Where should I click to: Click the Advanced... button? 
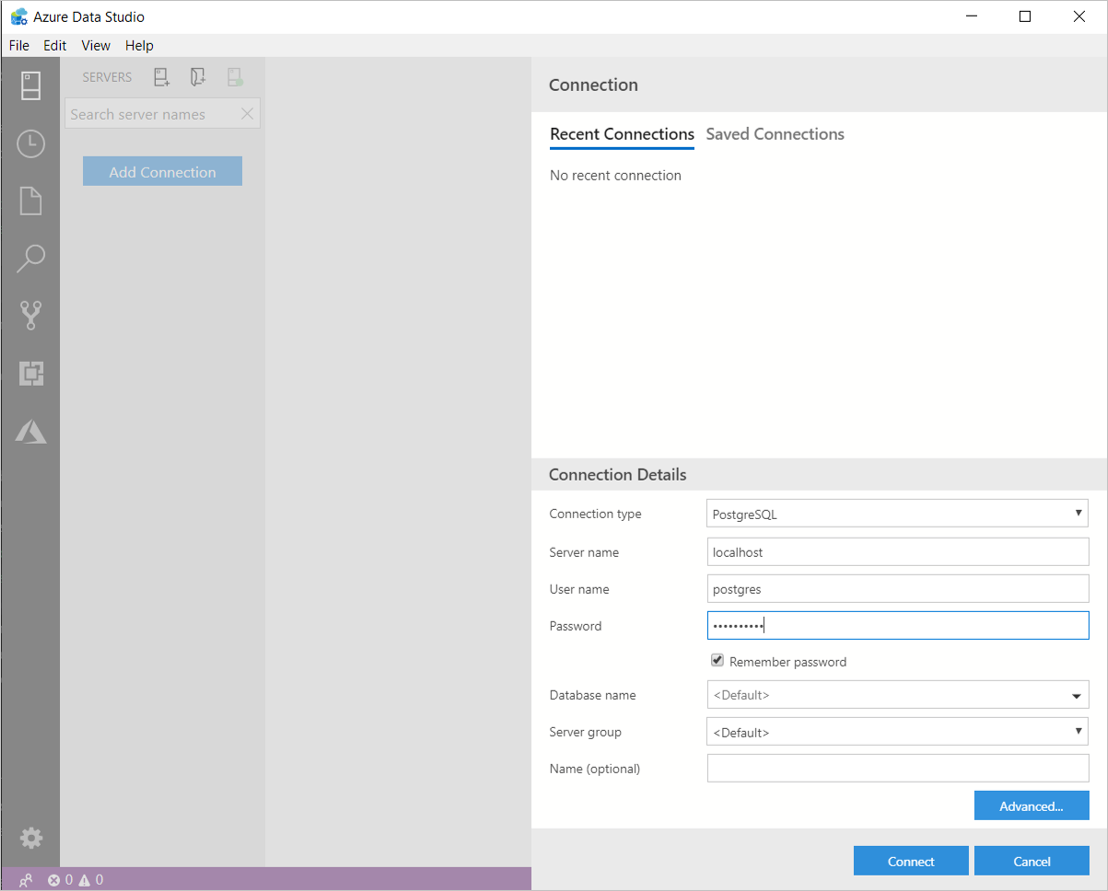click(x=1031, y=806)
